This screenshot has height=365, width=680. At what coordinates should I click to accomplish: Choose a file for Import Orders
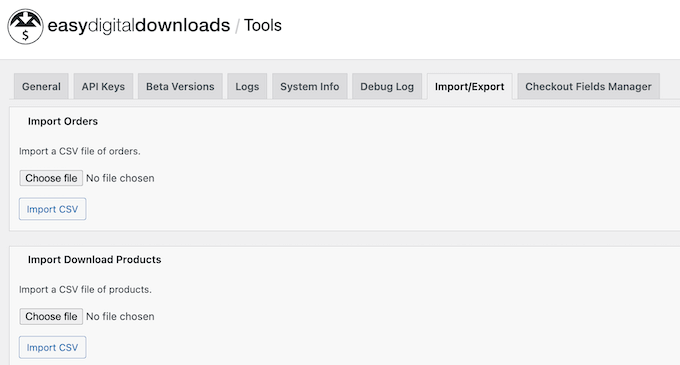coord(51,178)
